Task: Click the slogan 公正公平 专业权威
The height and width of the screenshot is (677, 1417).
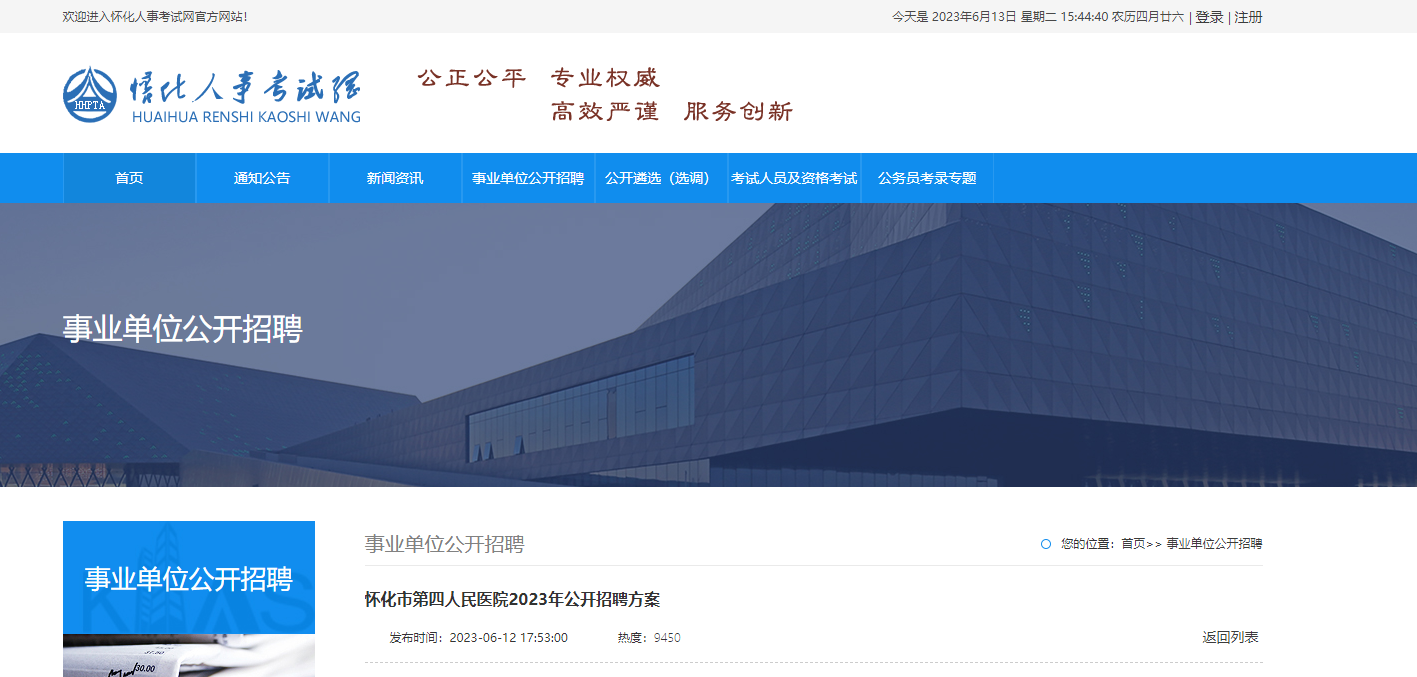Action: 539,78
